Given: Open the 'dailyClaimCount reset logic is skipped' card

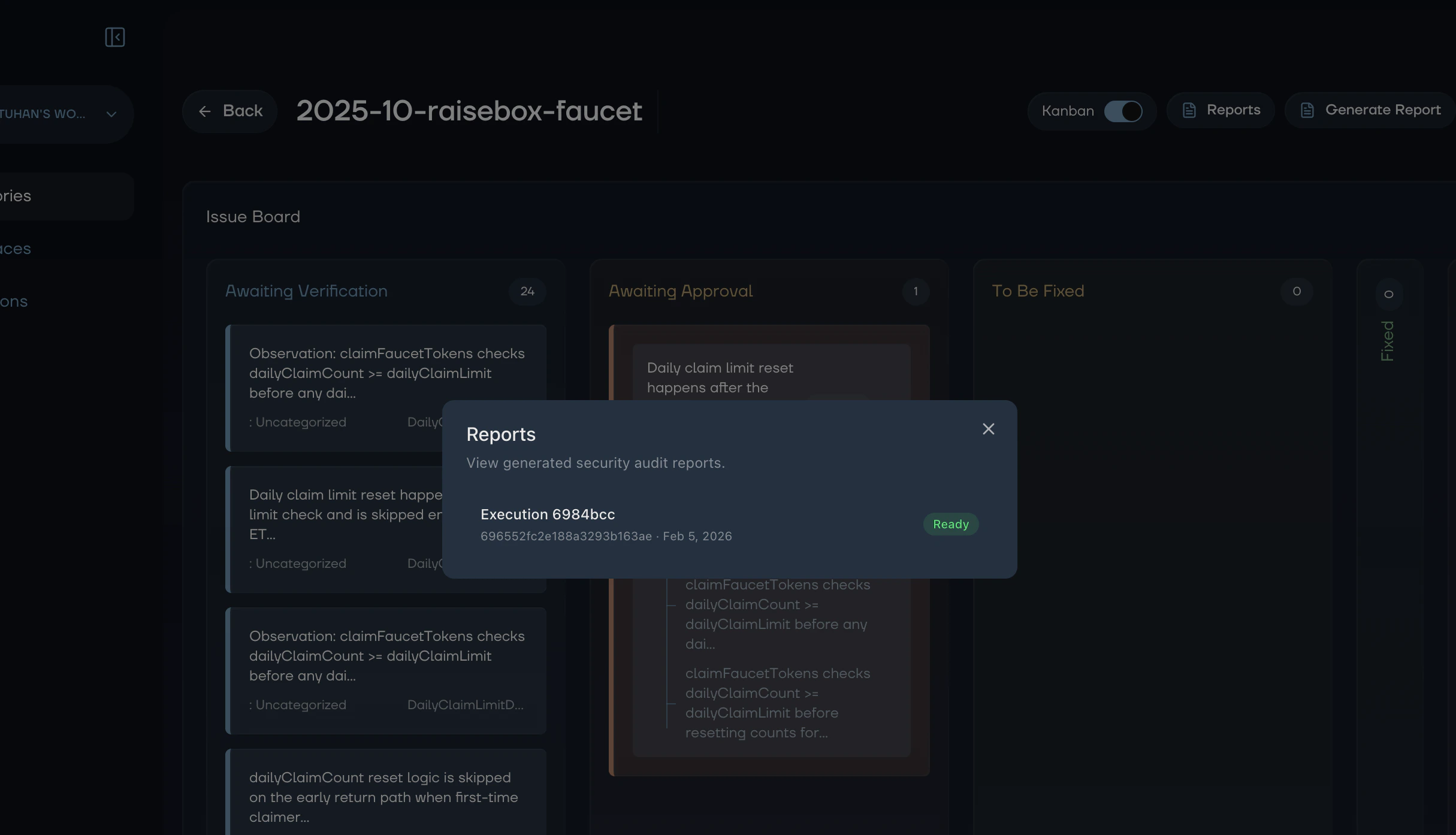Looking at the screenshot, I should 386,792.
